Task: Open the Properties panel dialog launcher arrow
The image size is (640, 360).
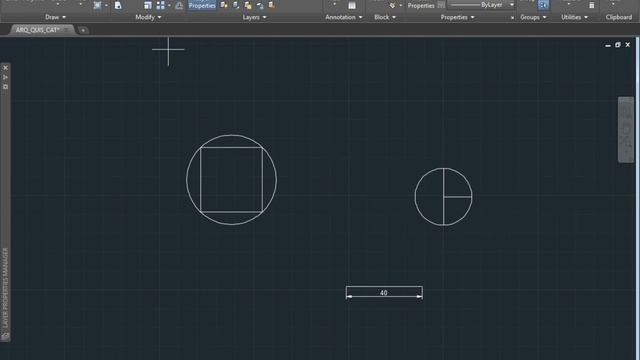Action: pyautogui.click(x=512, y=18)
